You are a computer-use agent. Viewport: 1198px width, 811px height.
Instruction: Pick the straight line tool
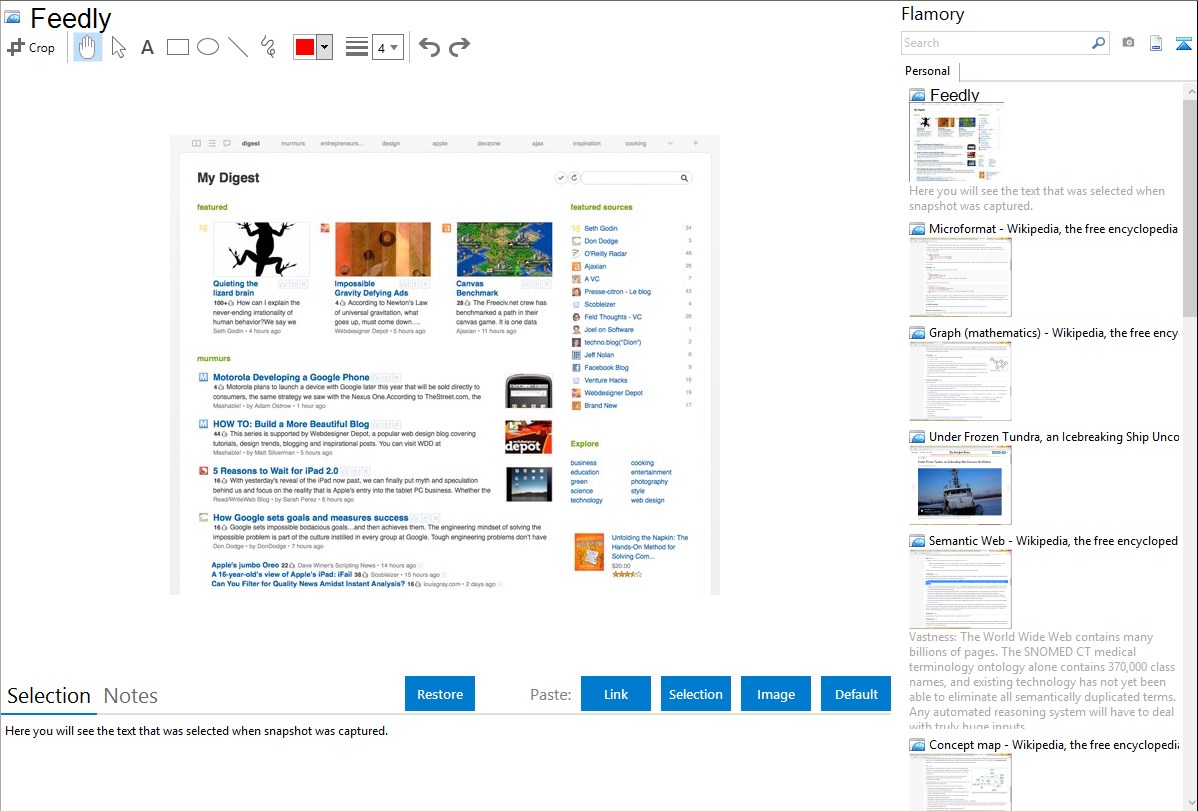238,47
